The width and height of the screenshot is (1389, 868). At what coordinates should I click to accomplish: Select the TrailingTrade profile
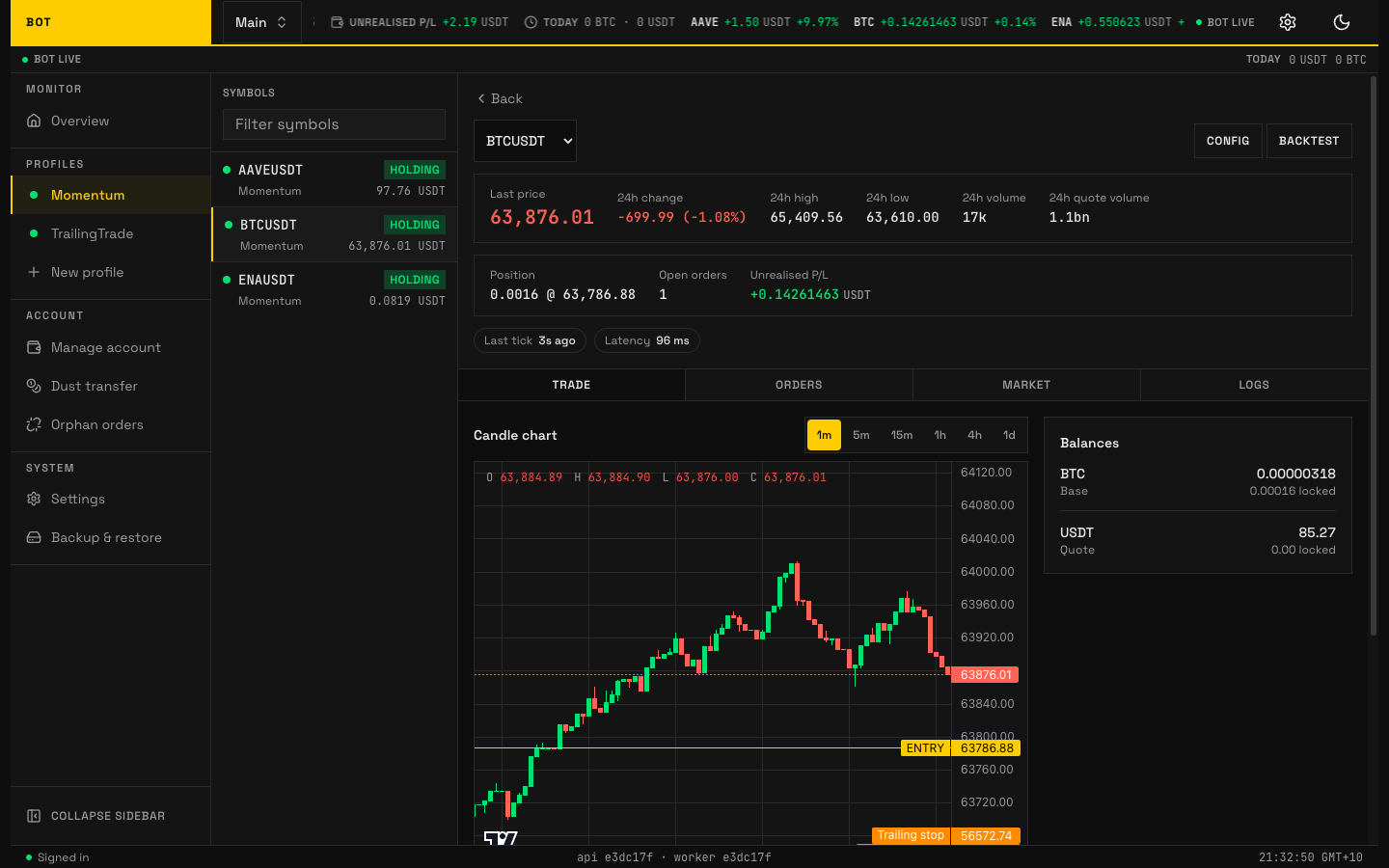point(111,233)
